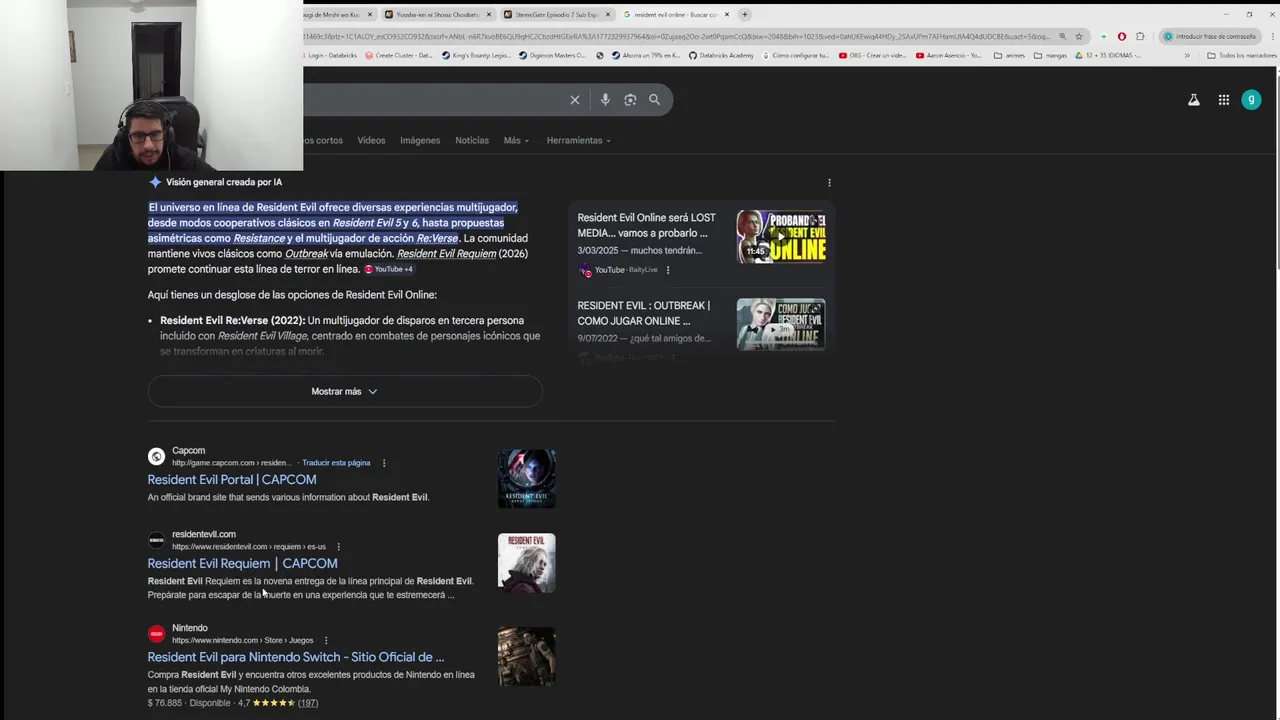The image size is (1280, 720).
Task: Close the Steins;Gate Episodio 7 tab
Action: click(607, 15)
